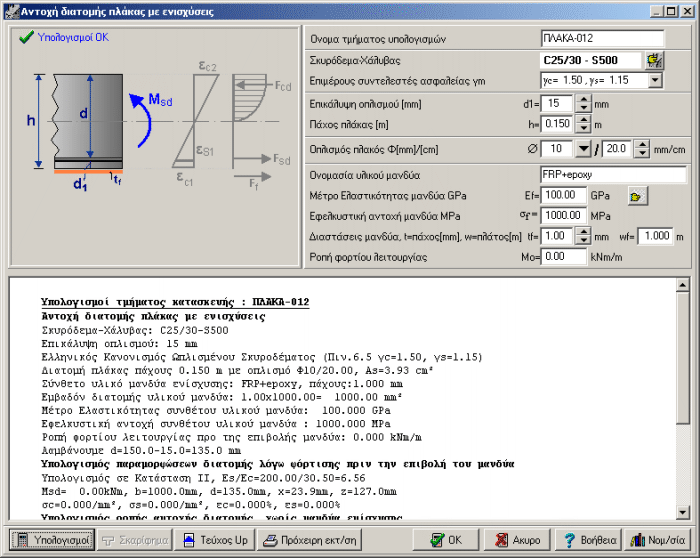Open help with Βοήθεια button
Image resolution: width=700 pixels, height=558 pixels.
click(x=589, y=540)
